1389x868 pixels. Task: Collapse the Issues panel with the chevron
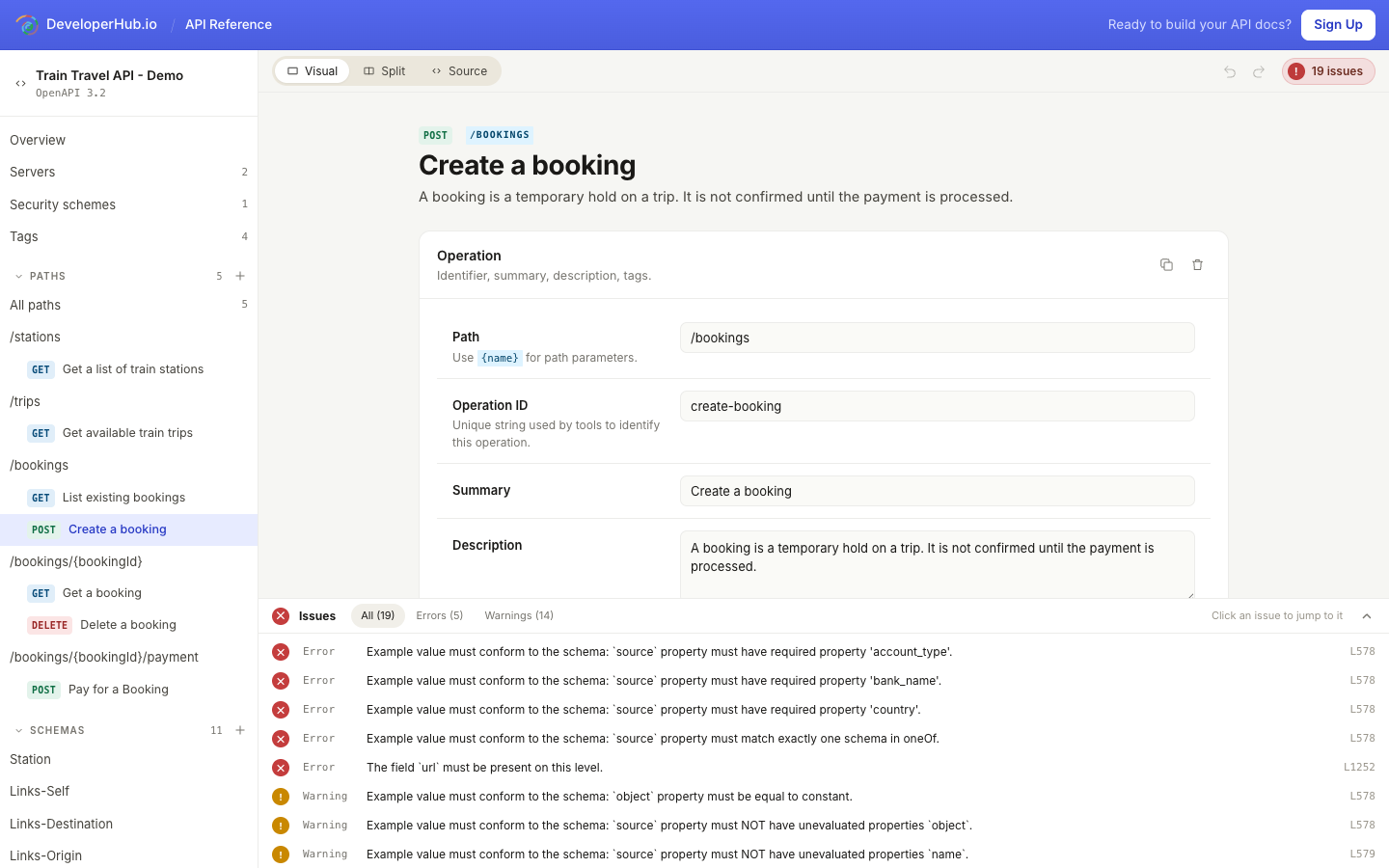1367,616
